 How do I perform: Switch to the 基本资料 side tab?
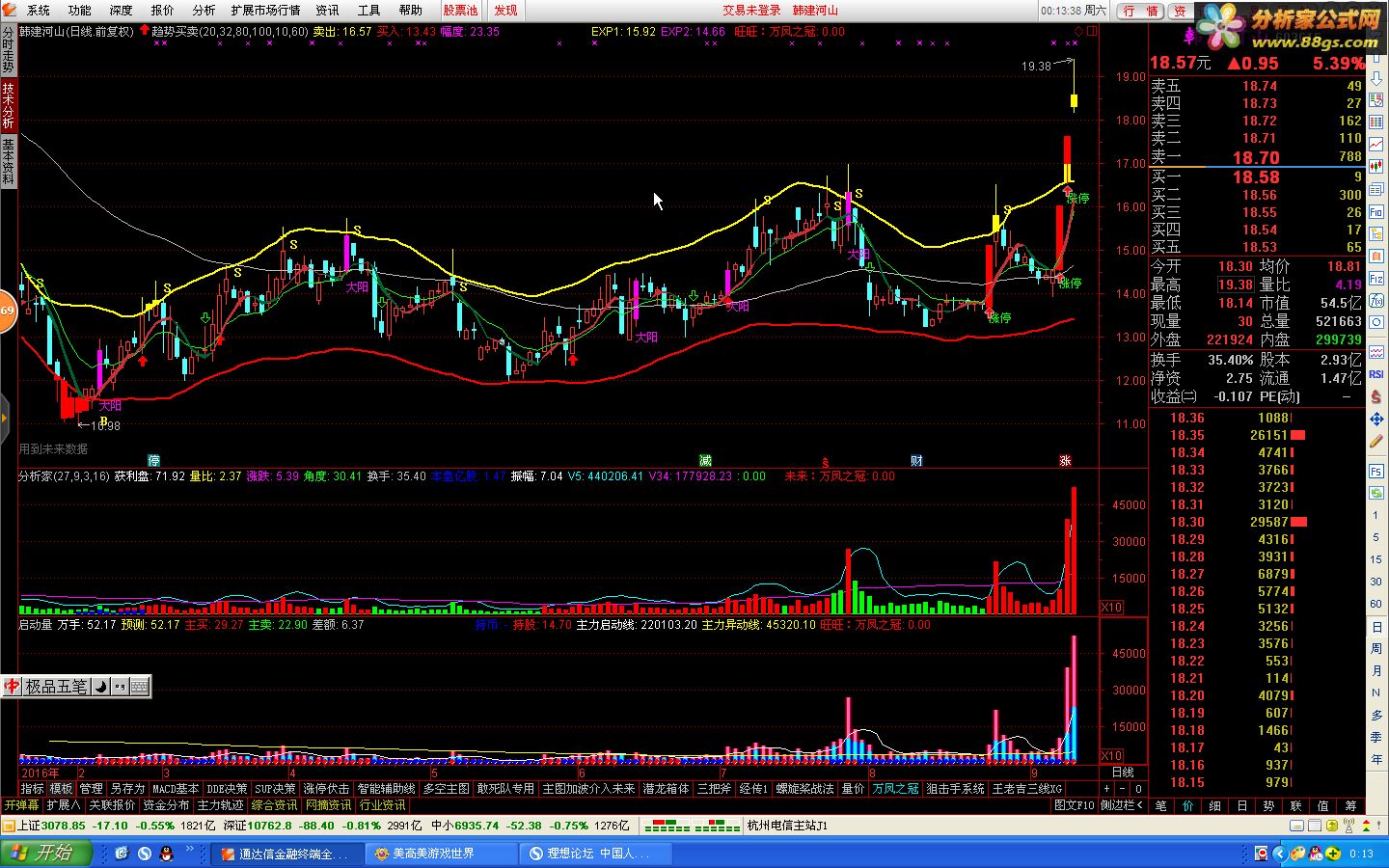coord(8,161)
